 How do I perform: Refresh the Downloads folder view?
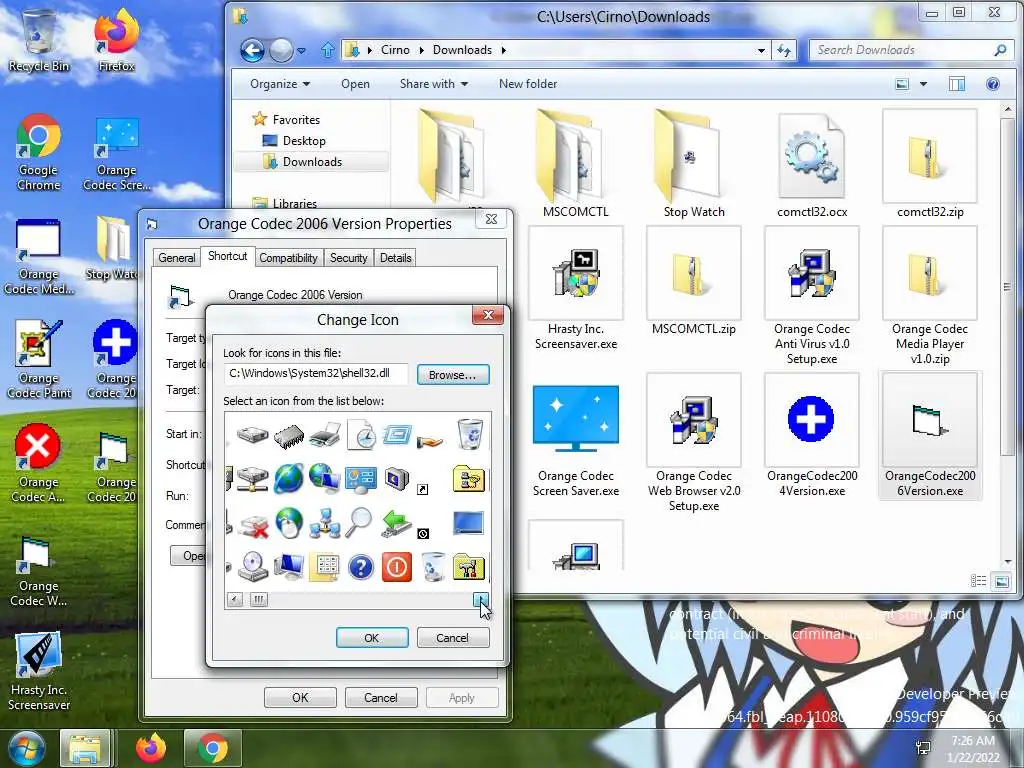click(x=784, y=50)
